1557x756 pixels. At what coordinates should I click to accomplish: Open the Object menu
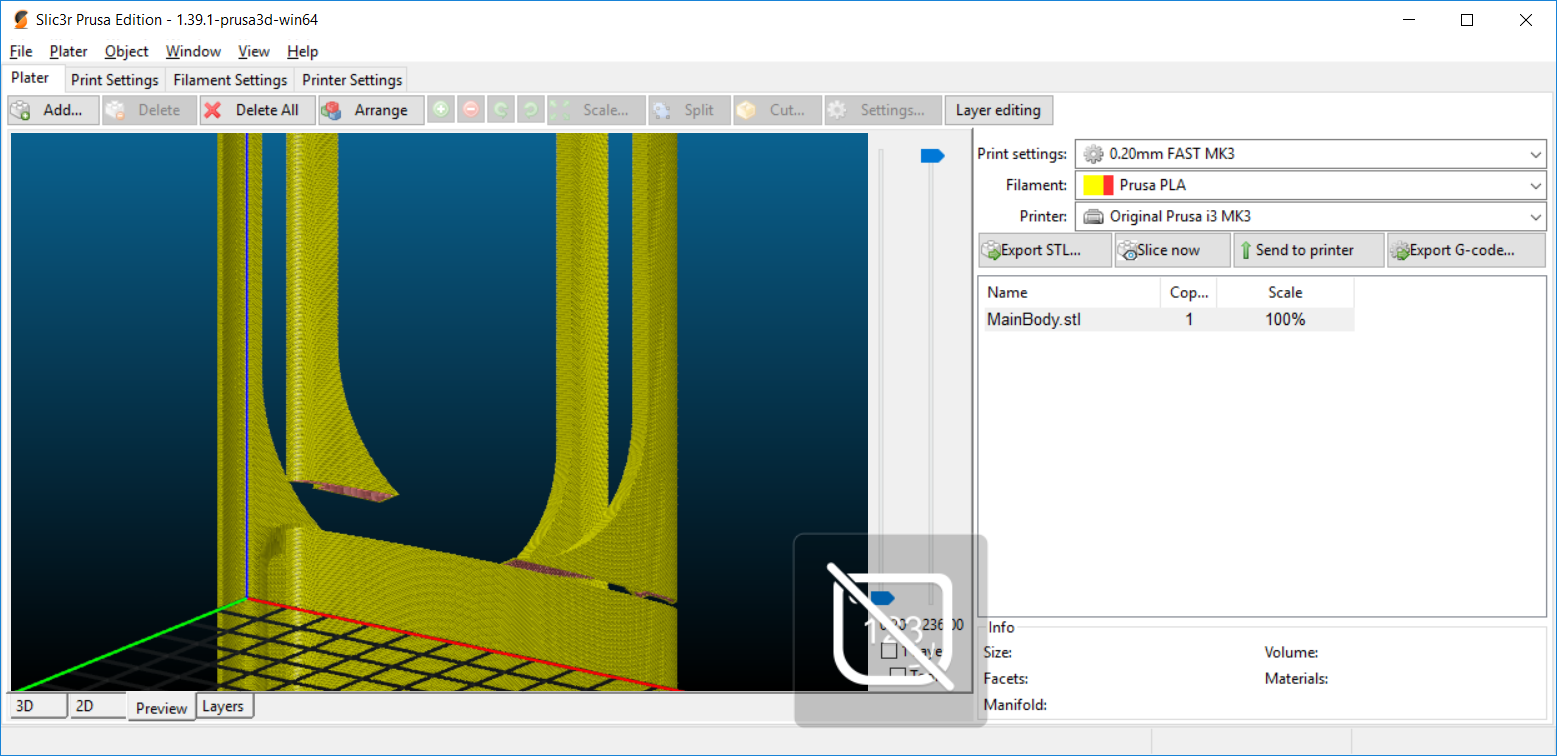click(126, 51)
